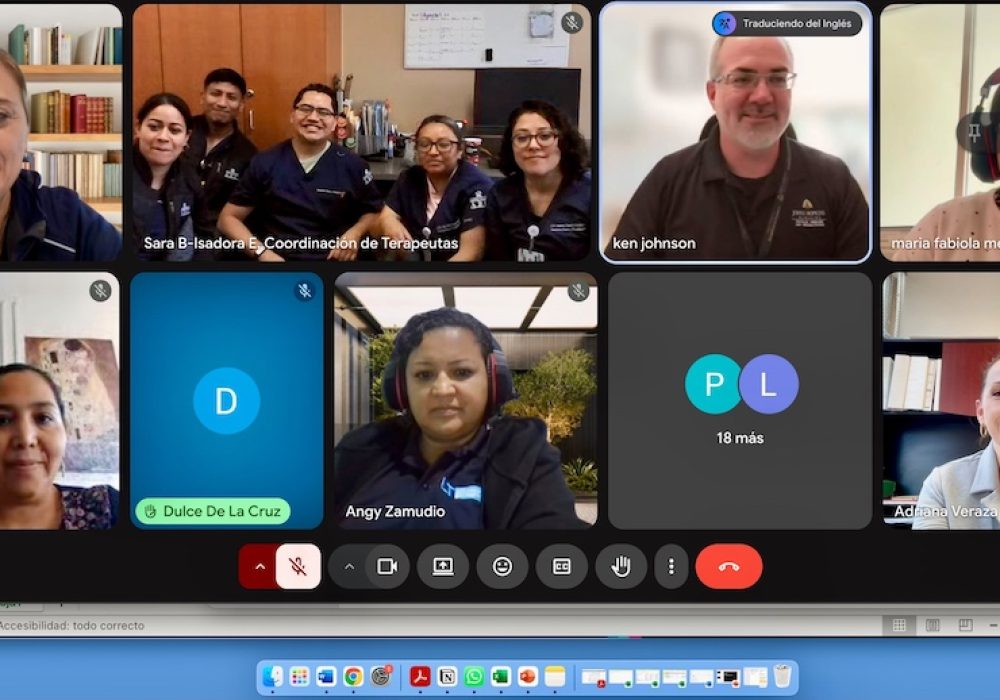Select the Coordinación de Terapeutas group tile

click(362, 133)
